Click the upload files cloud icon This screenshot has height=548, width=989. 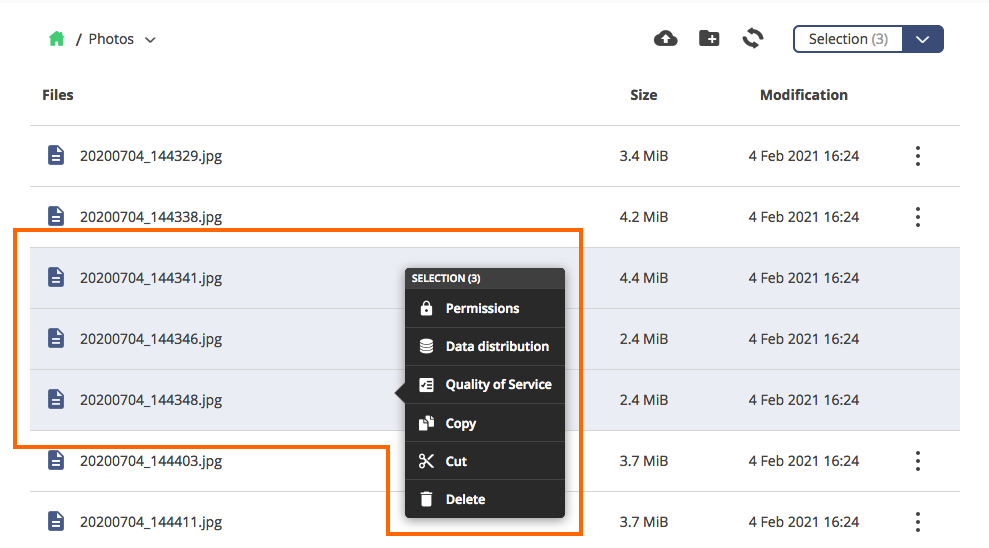pyautogui.click(x=665, y=38)
